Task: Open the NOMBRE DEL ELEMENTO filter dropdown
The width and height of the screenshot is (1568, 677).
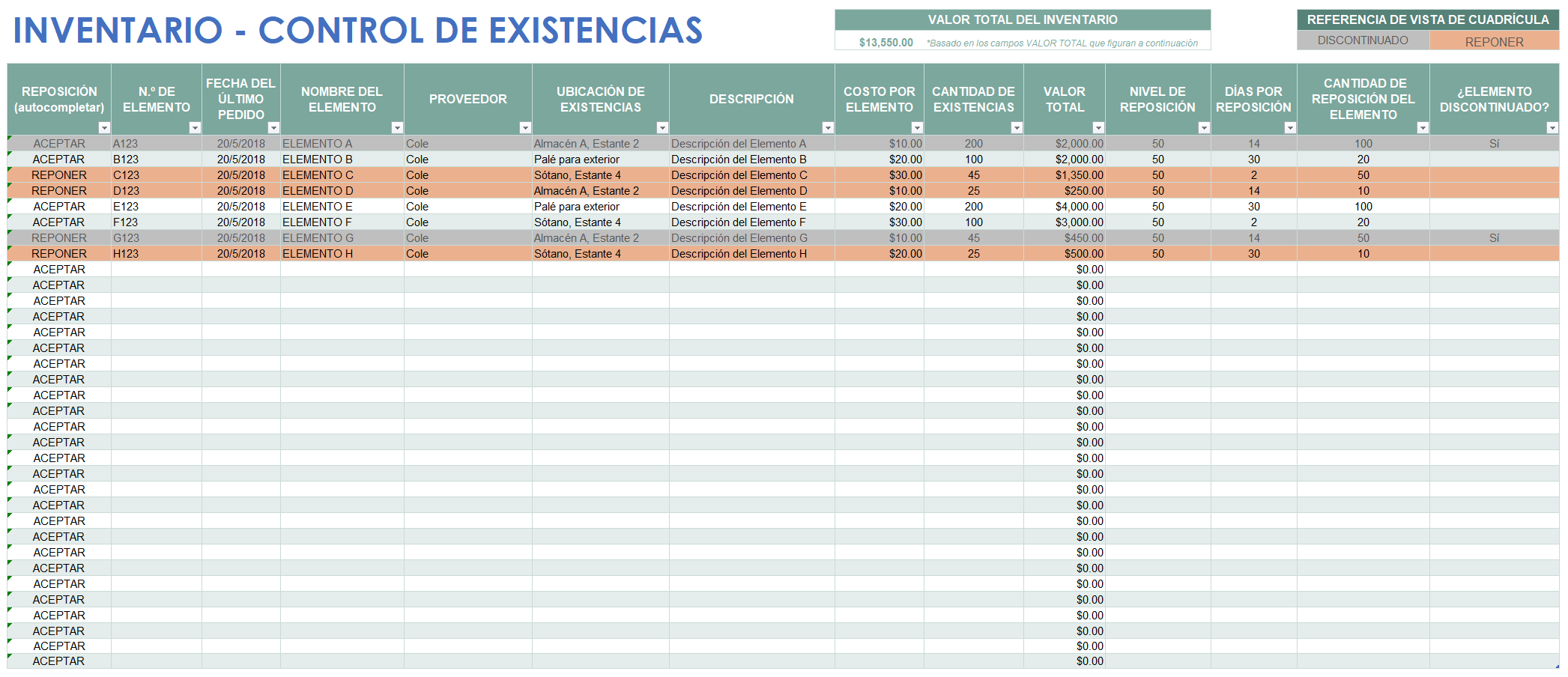Action: (x=397, y=128)
